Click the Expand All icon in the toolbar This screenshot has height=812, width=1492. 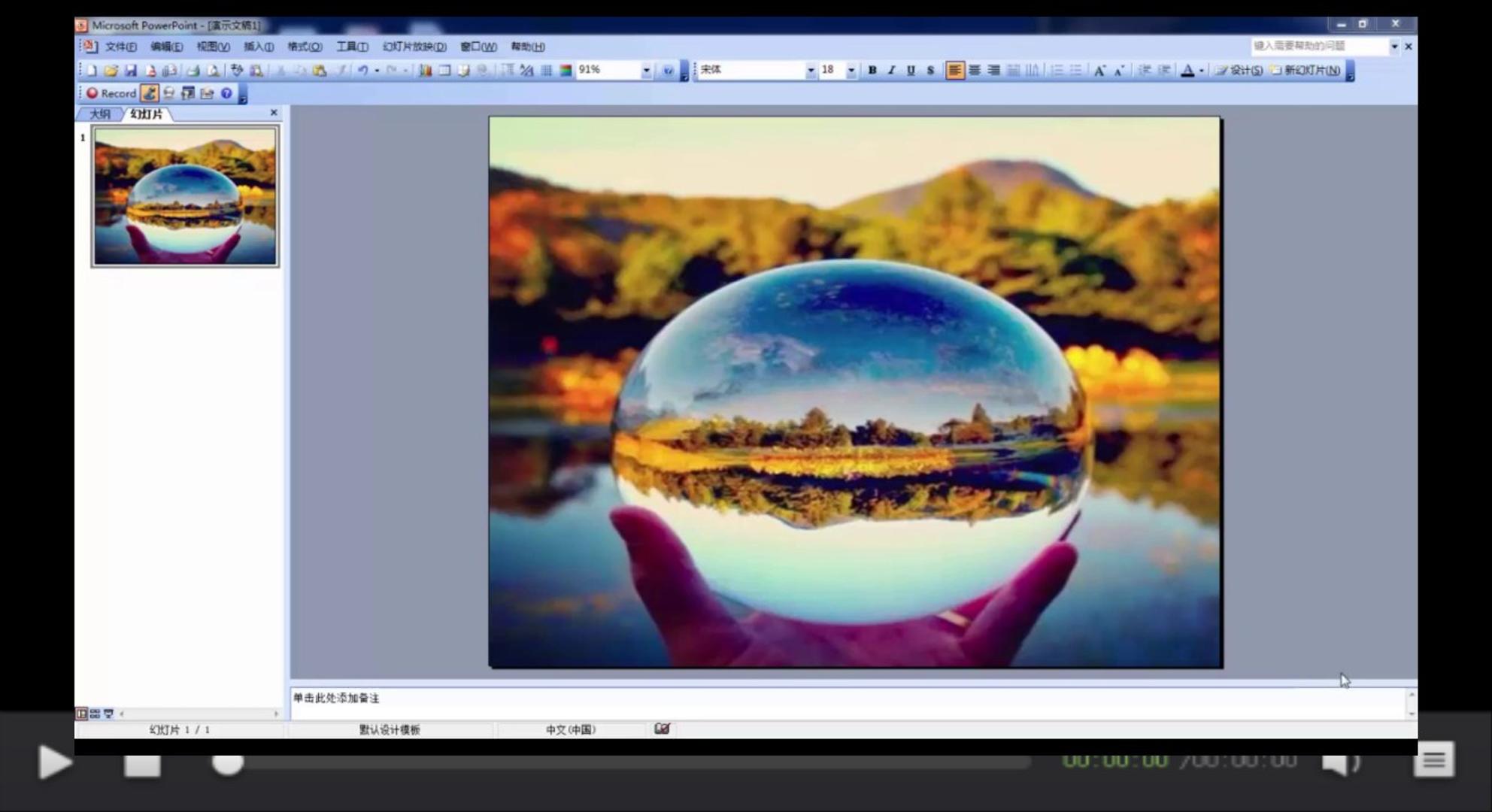pyautogui.click(x=508, y=70)
